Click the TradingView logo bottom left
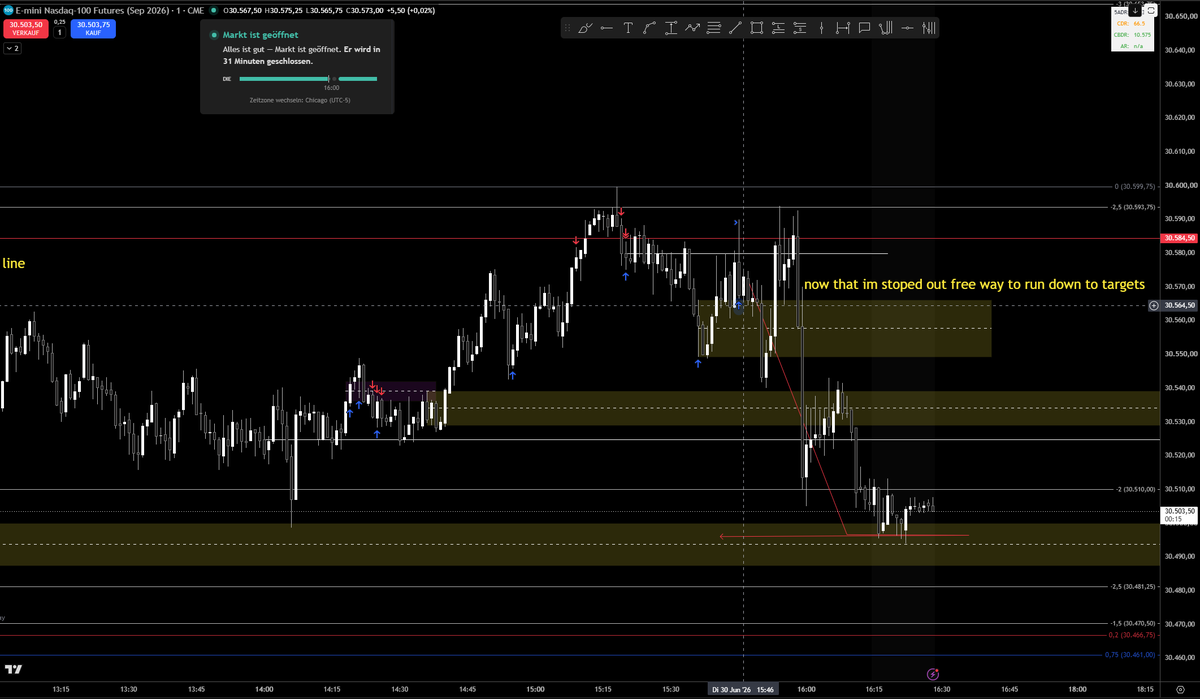The height and width of the screenshot is (699, 1200). 13,668
